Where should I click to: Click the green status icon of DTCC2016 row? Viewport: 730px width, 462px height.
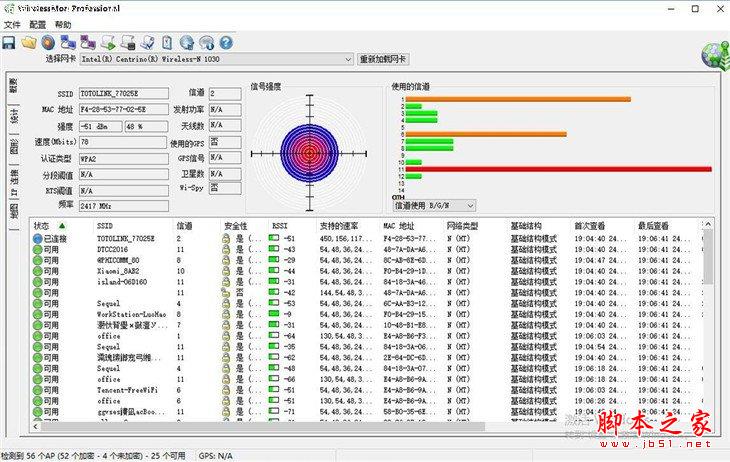(38, 250)
